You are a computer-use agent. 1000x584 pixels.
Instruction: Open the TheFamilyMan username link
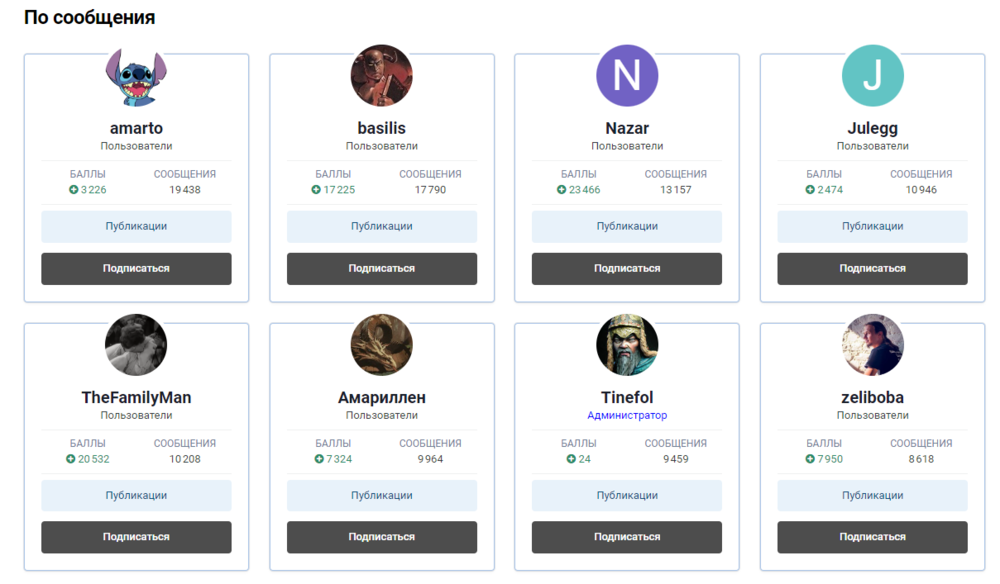coord(136,397)
